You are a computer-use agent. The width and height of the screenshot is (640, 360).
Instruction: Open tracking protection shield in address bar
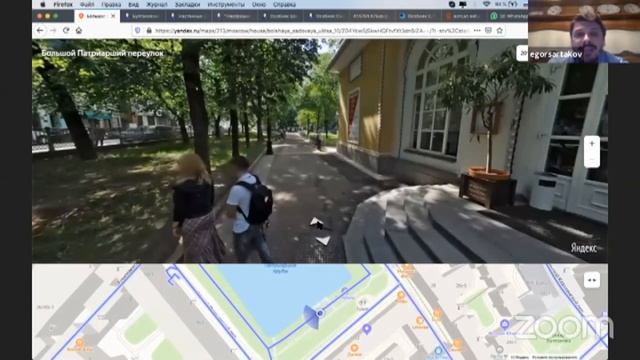(x=138, y=31)
